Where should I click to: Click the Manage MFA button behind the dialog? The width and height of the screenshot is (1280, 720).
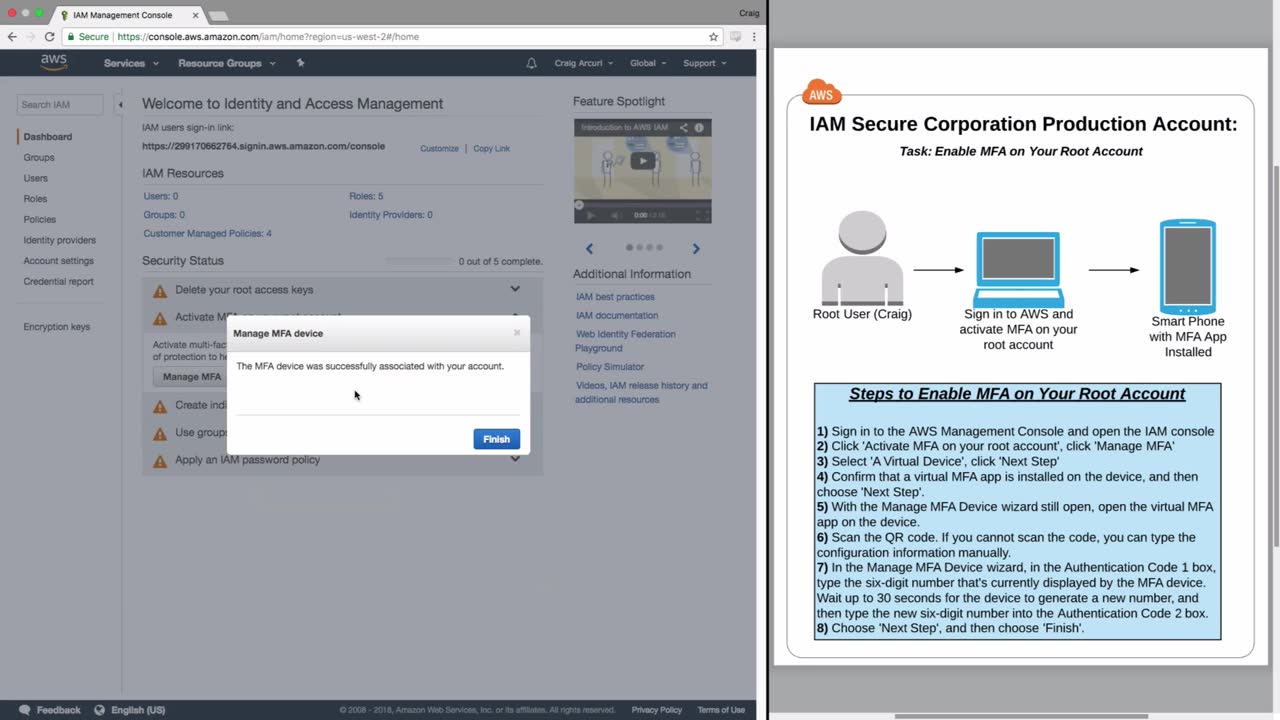[190, 377]
